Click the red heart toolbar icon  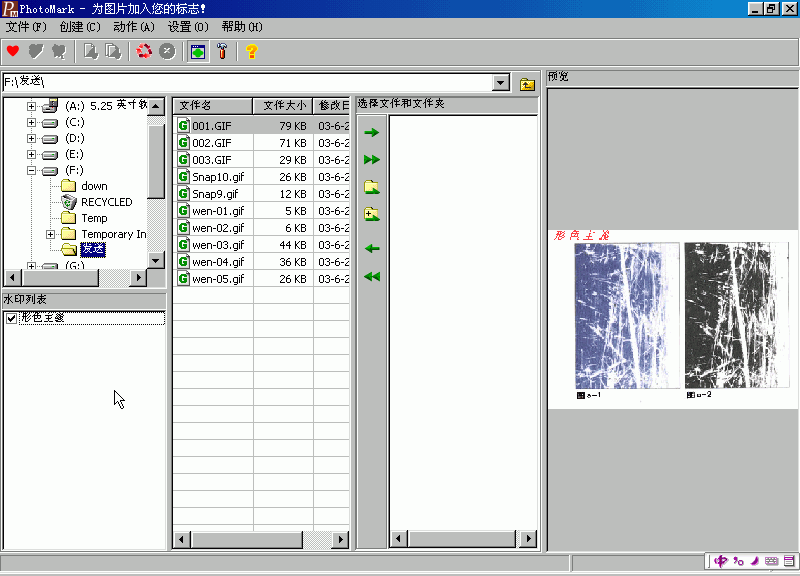(x=13, y=51)
